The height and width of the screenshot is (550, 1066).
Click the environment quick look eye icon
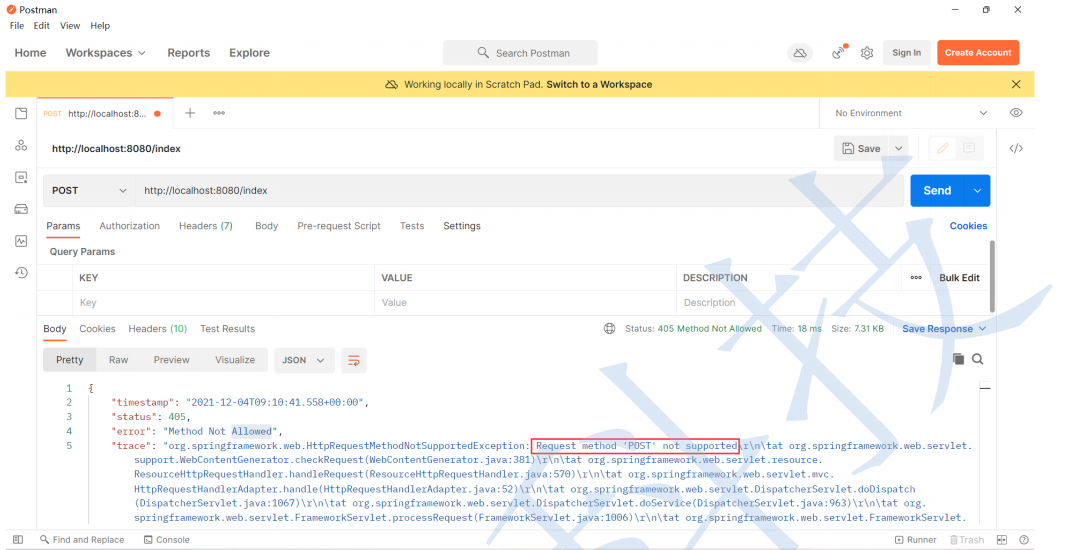1016,113
